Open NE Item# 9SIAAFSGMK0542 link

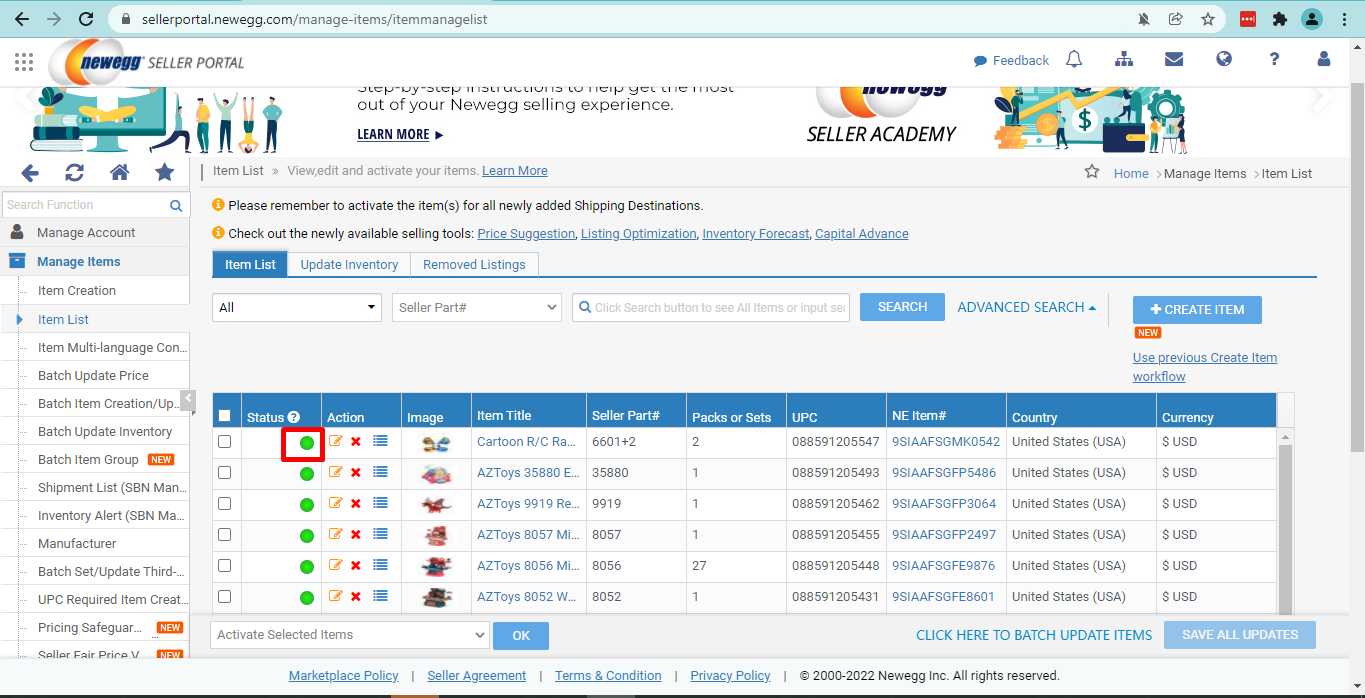[x=945, y=441]
